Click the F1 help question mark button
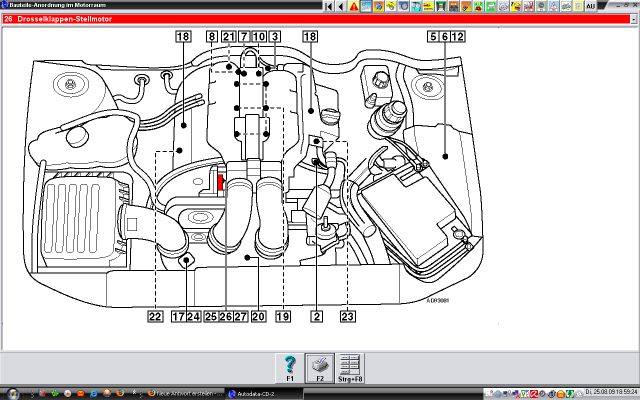This screenshot has width=640, height=400. 289,365
